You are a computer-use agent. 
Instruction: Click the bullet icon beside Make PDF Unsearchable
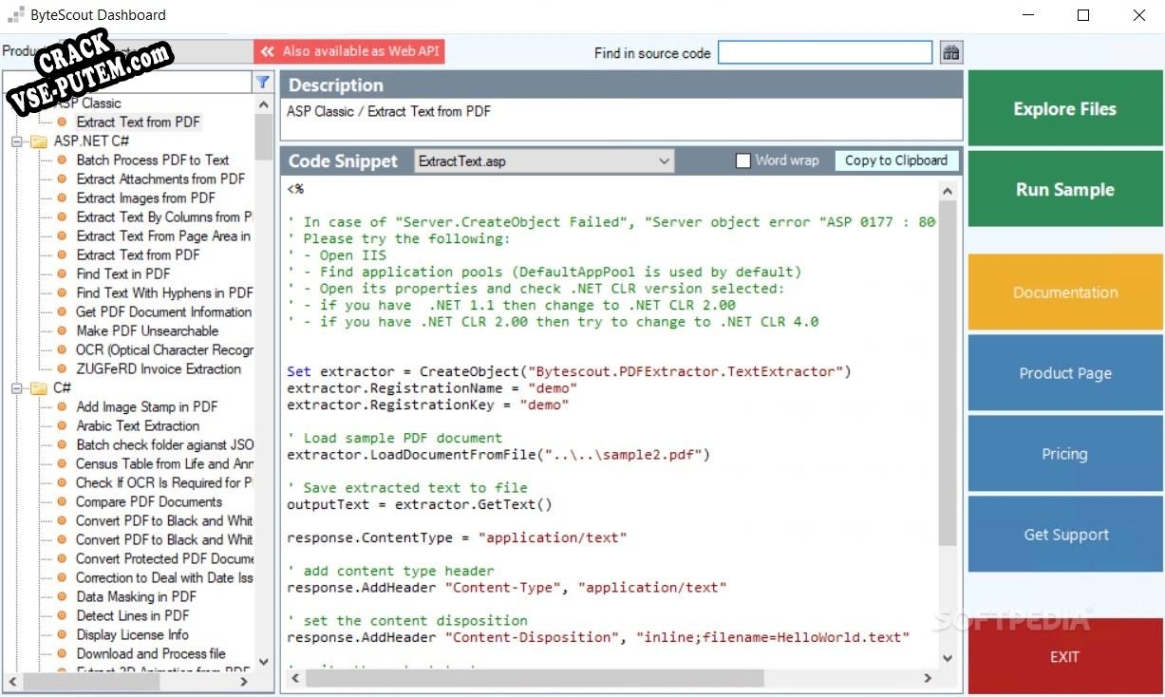62,331
